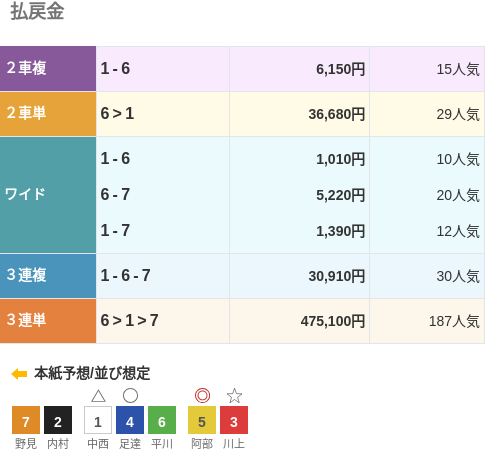The width and height of the screenshot is (485, 468).
Task: Select the white number 1 racer box
Action: click(98, 420)
